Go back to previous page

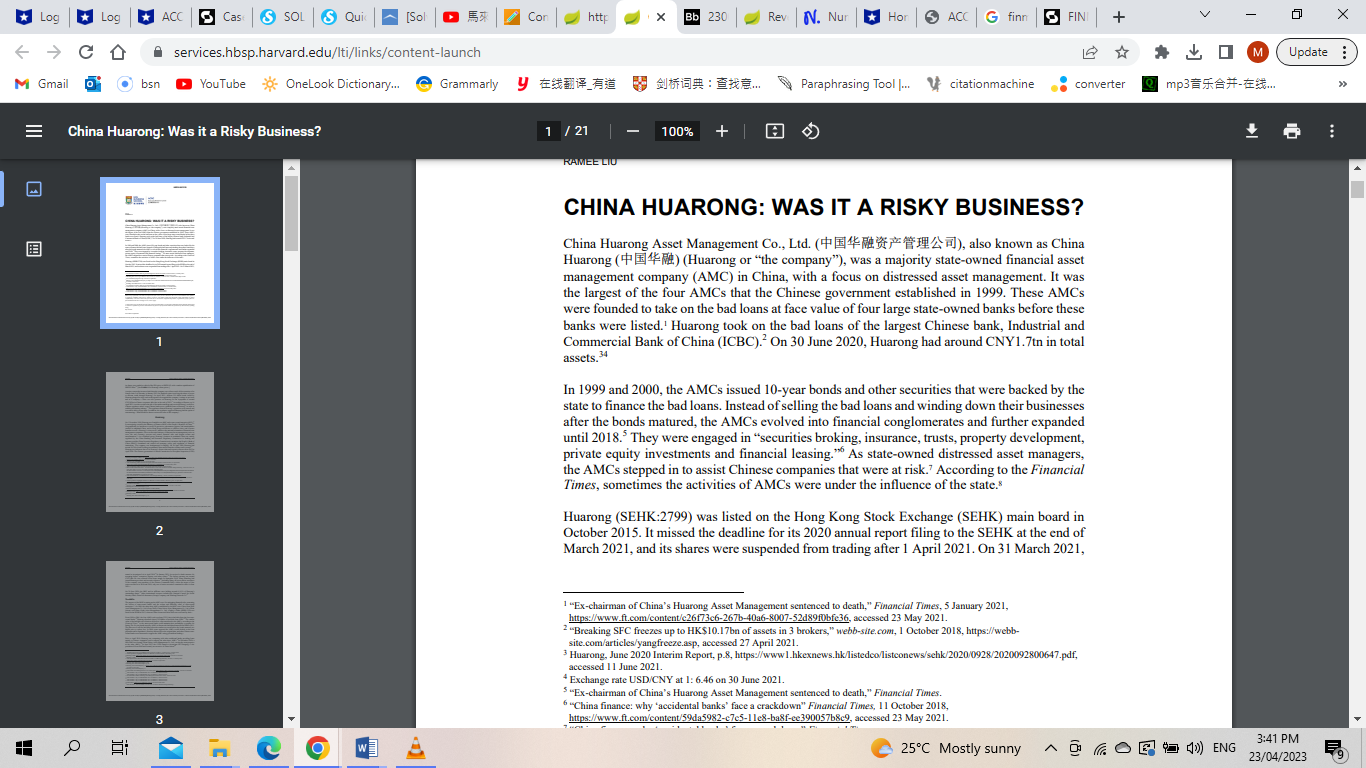tap(23, 52)
